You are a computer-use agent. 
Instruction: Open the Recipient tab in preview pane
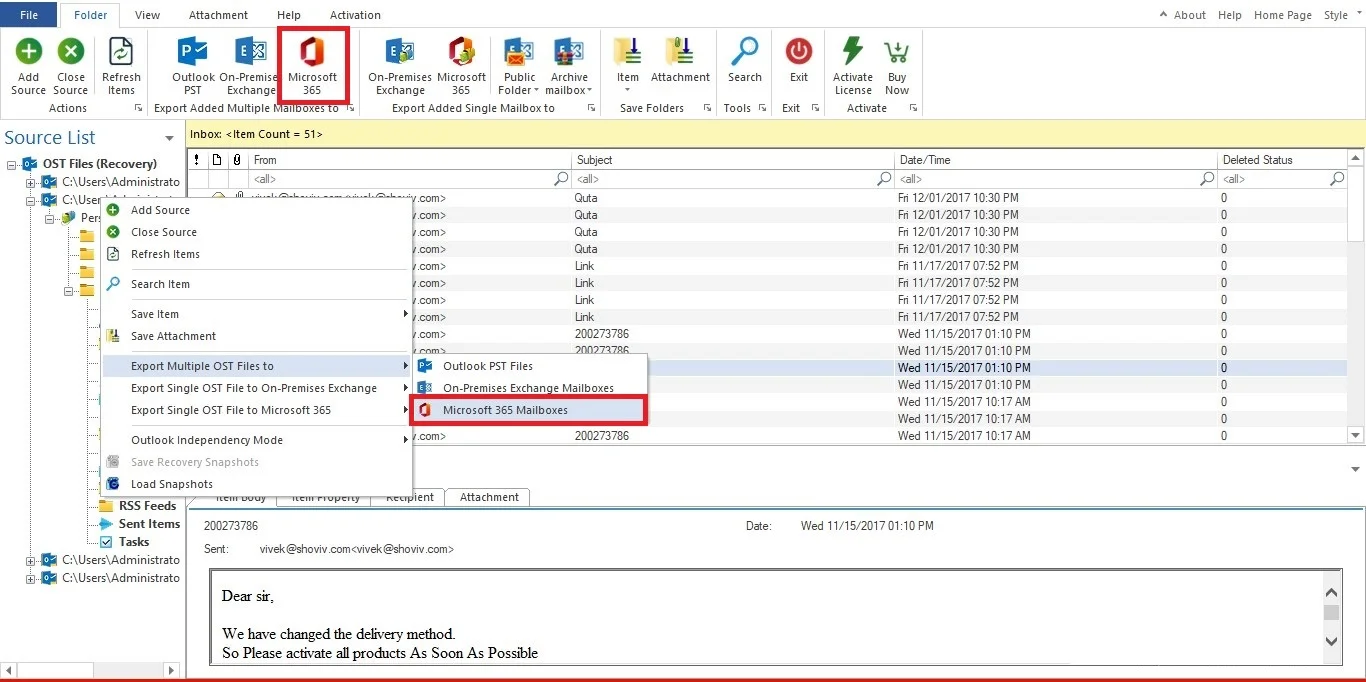click(410, 497)
